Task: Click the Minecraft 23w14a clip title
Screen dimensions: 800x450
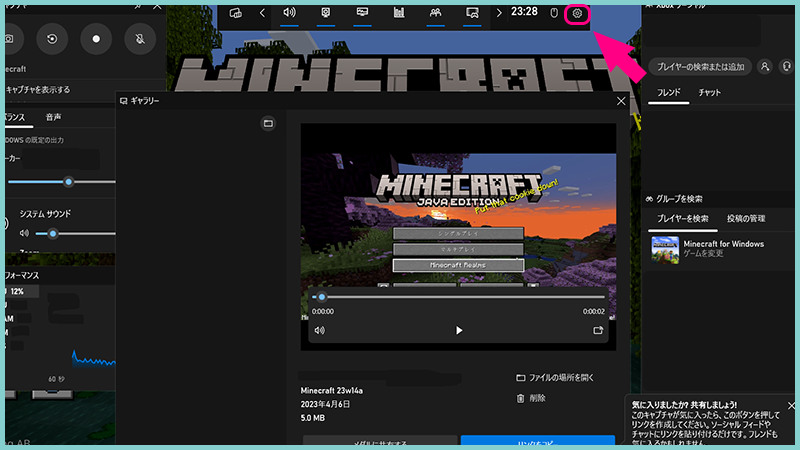Action: pyautogui.click(x=332, y=390)
